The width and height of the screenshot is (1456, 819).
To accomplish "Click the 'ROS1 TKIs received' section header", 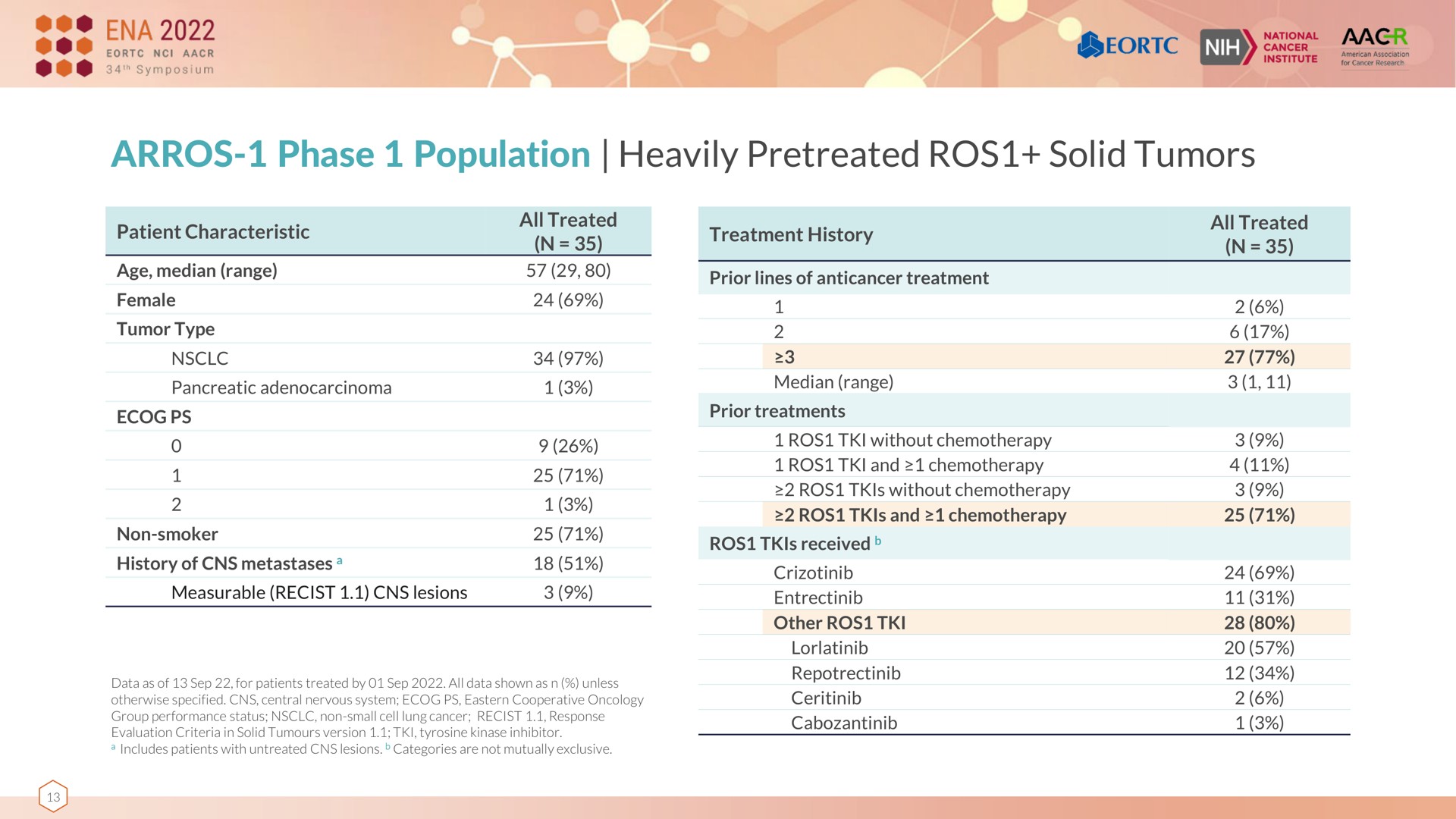I will point(789,544).
